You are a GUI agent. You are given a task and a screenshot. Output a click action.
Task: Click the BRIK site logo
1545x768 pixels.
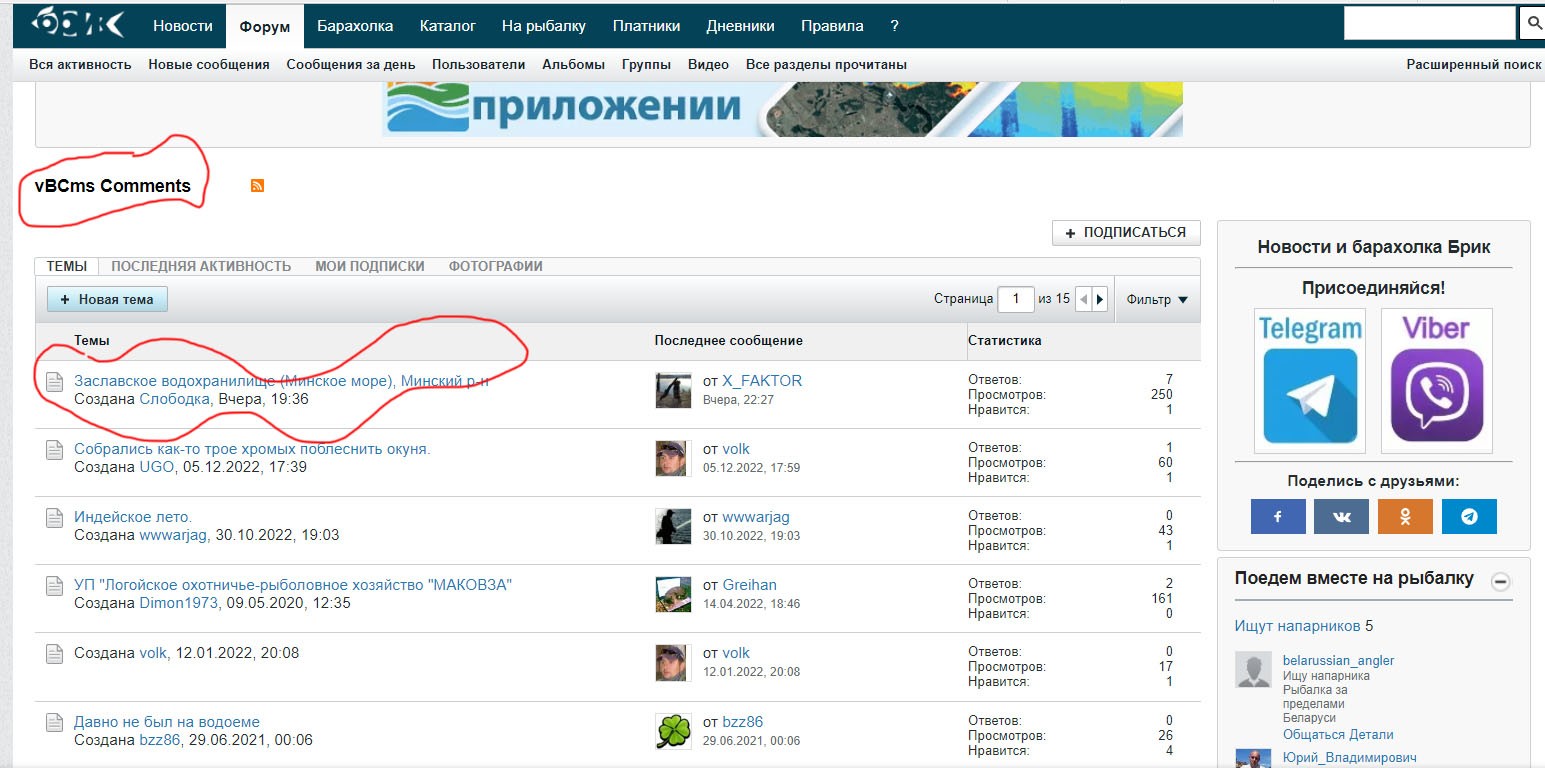coord(77,23)
